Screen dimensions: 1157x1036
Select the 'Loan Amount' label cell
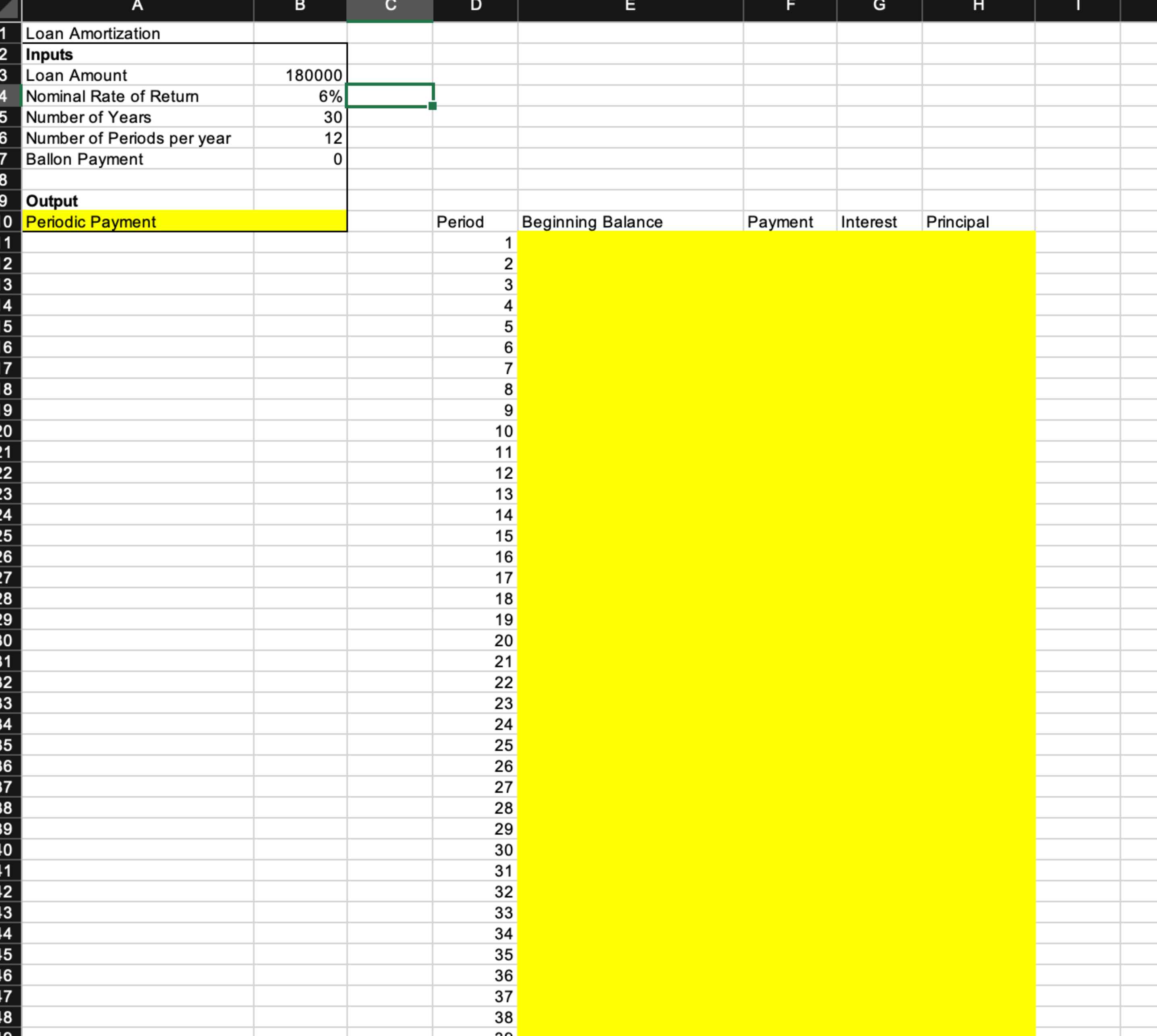tap(137, 75)
